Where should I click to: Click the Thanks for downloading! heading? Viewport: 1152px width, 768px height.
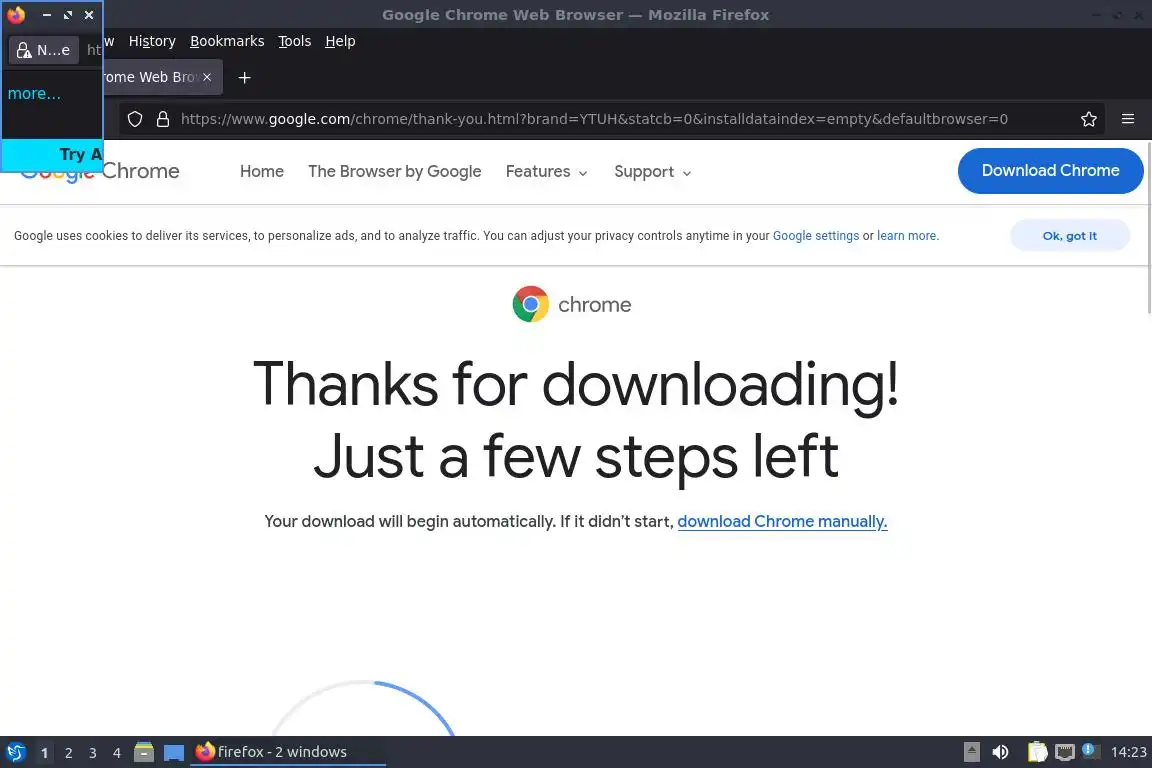click(575, 383)
